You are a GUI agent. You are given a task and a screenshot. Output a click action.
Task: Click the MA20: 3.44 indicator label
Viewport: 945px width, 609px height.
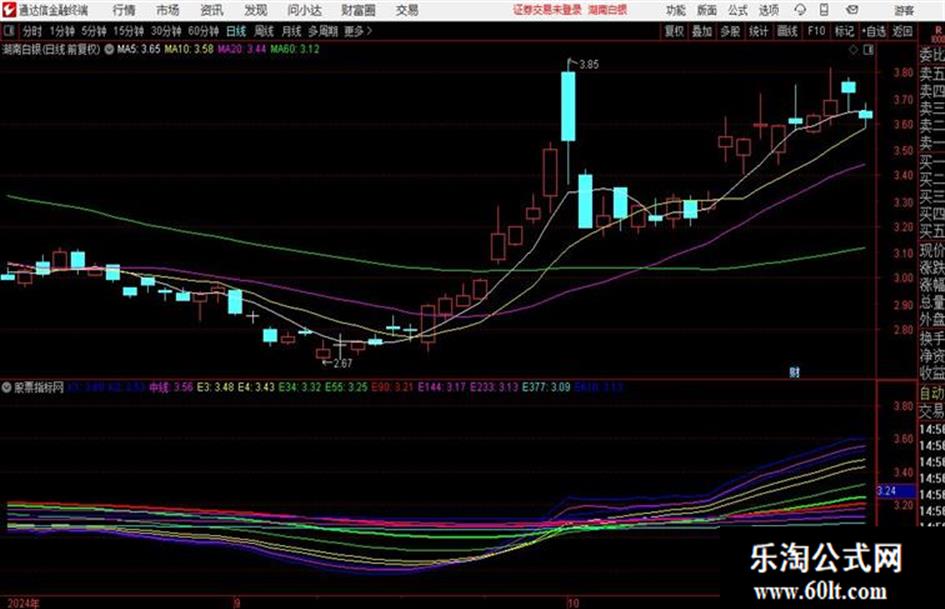click(x=242, y=49)
